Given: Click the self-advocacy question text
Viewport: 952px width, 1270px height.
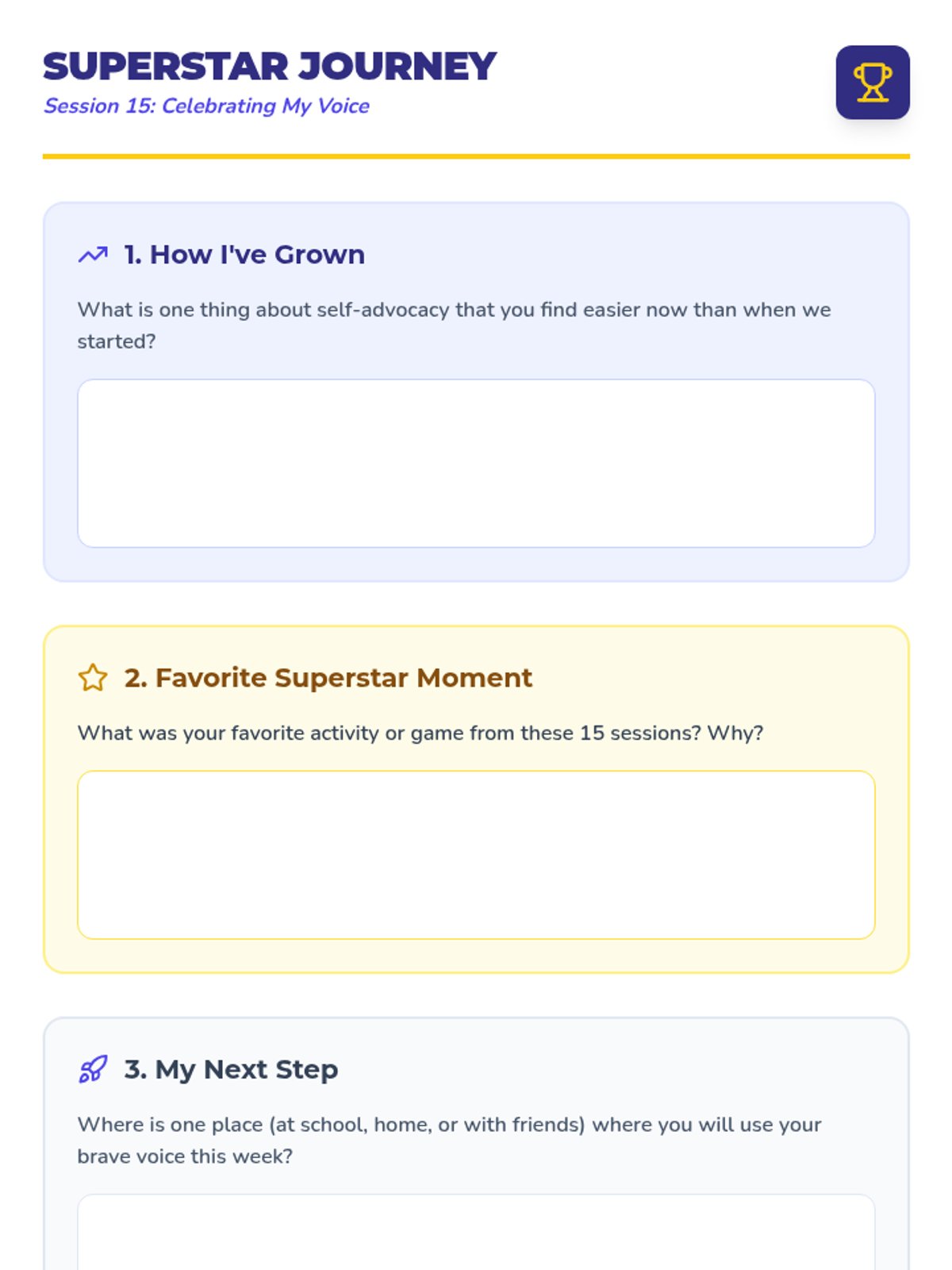Looking at the screenshot, I should [x=454, y=325].
